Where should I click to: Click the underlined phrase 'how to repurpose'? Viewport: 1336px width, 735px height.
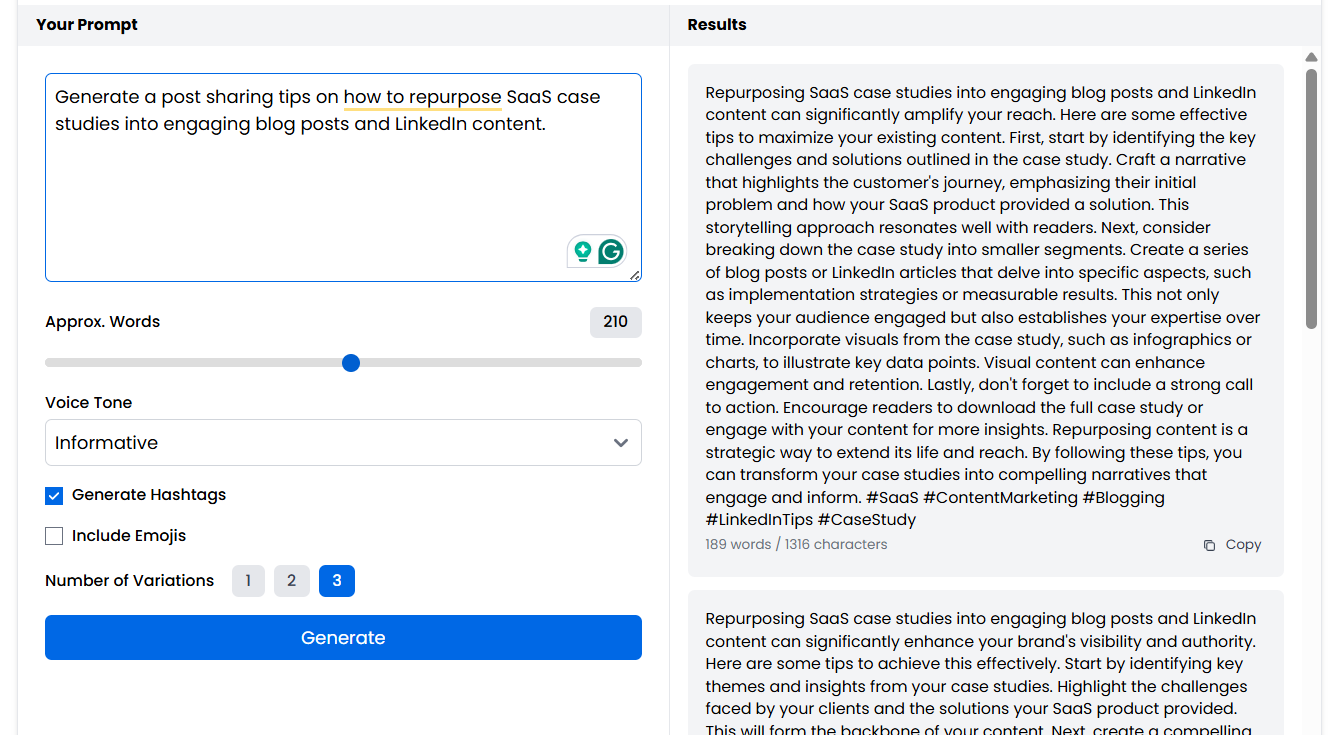point(422,97)
